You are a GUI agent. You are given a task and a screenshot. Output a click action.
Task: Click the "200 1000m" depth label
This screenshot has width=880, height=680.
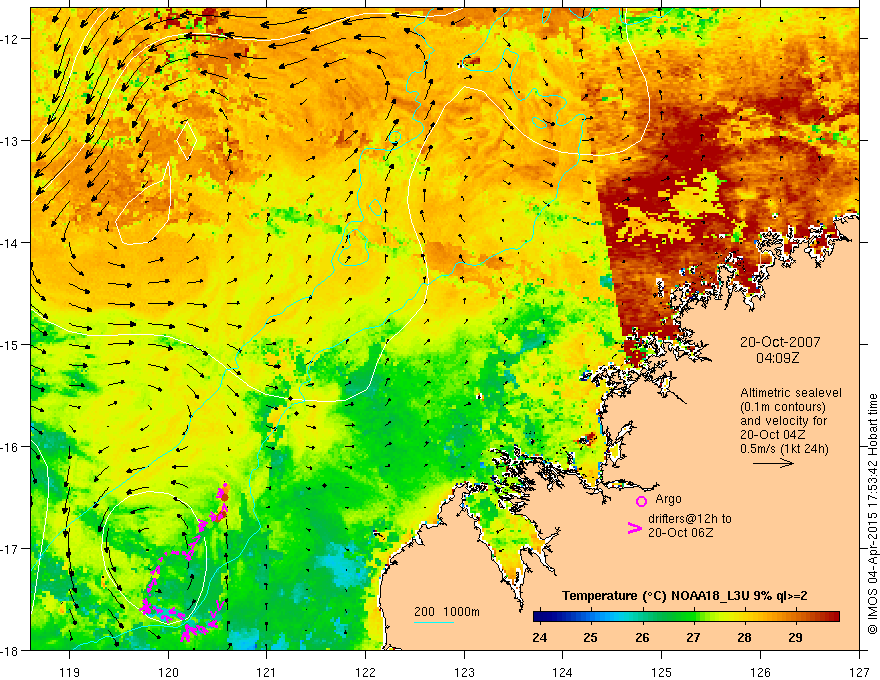click(447, 612)
